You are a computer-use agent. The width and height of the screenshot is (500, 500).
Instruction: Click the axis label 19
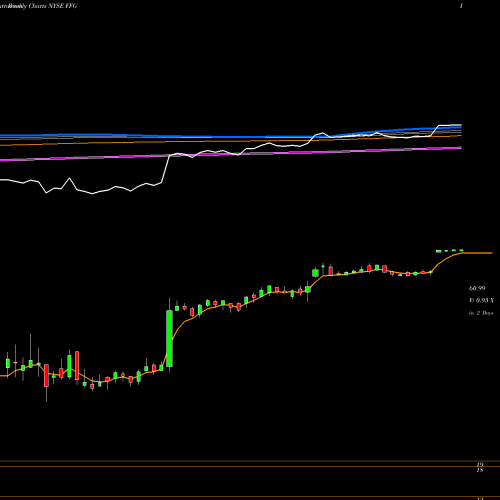pyautogui.click(x=480, y=464)
